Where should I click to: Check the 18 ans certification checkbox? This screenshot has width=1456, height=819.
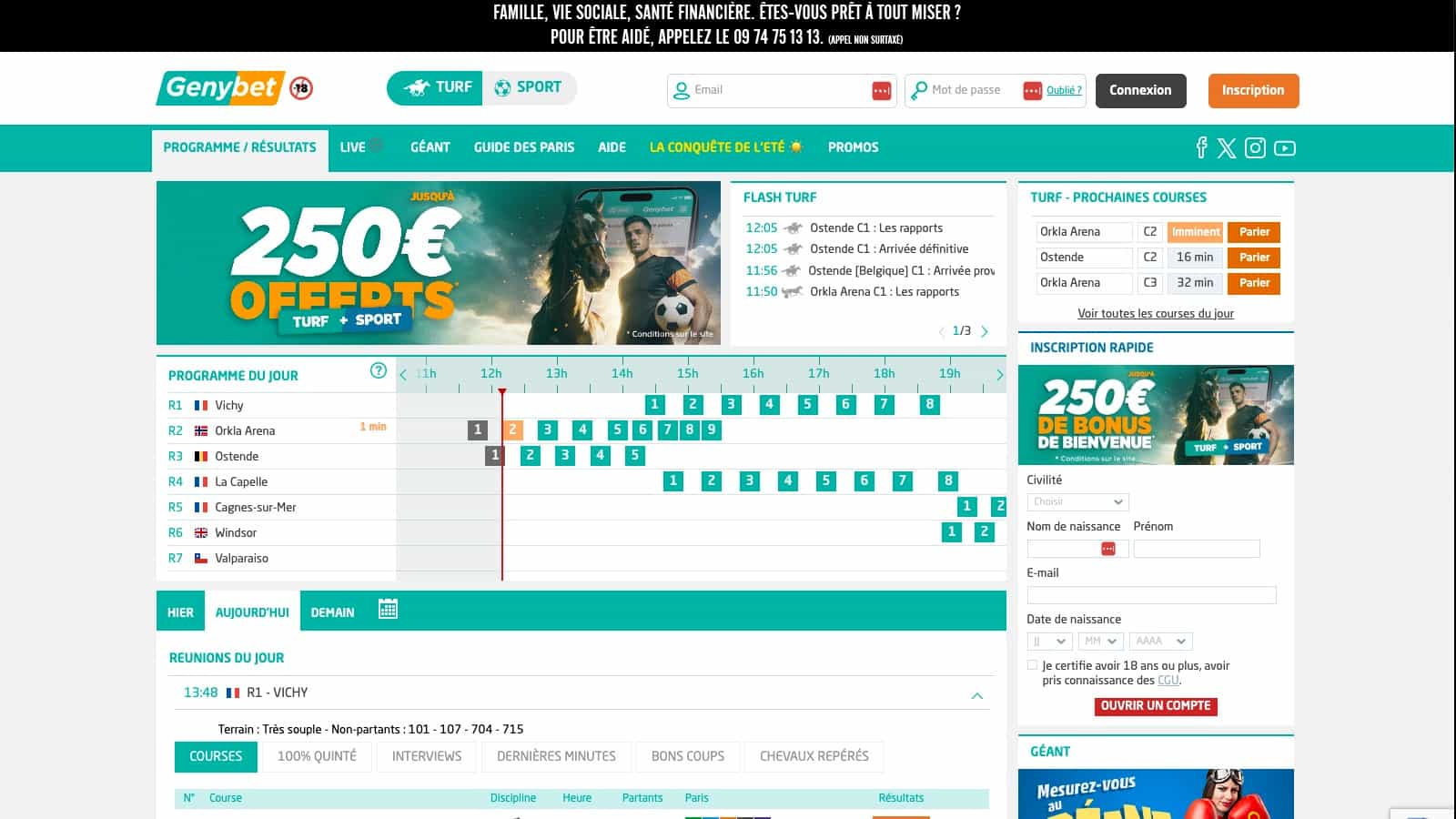[x=1032, y=665]
